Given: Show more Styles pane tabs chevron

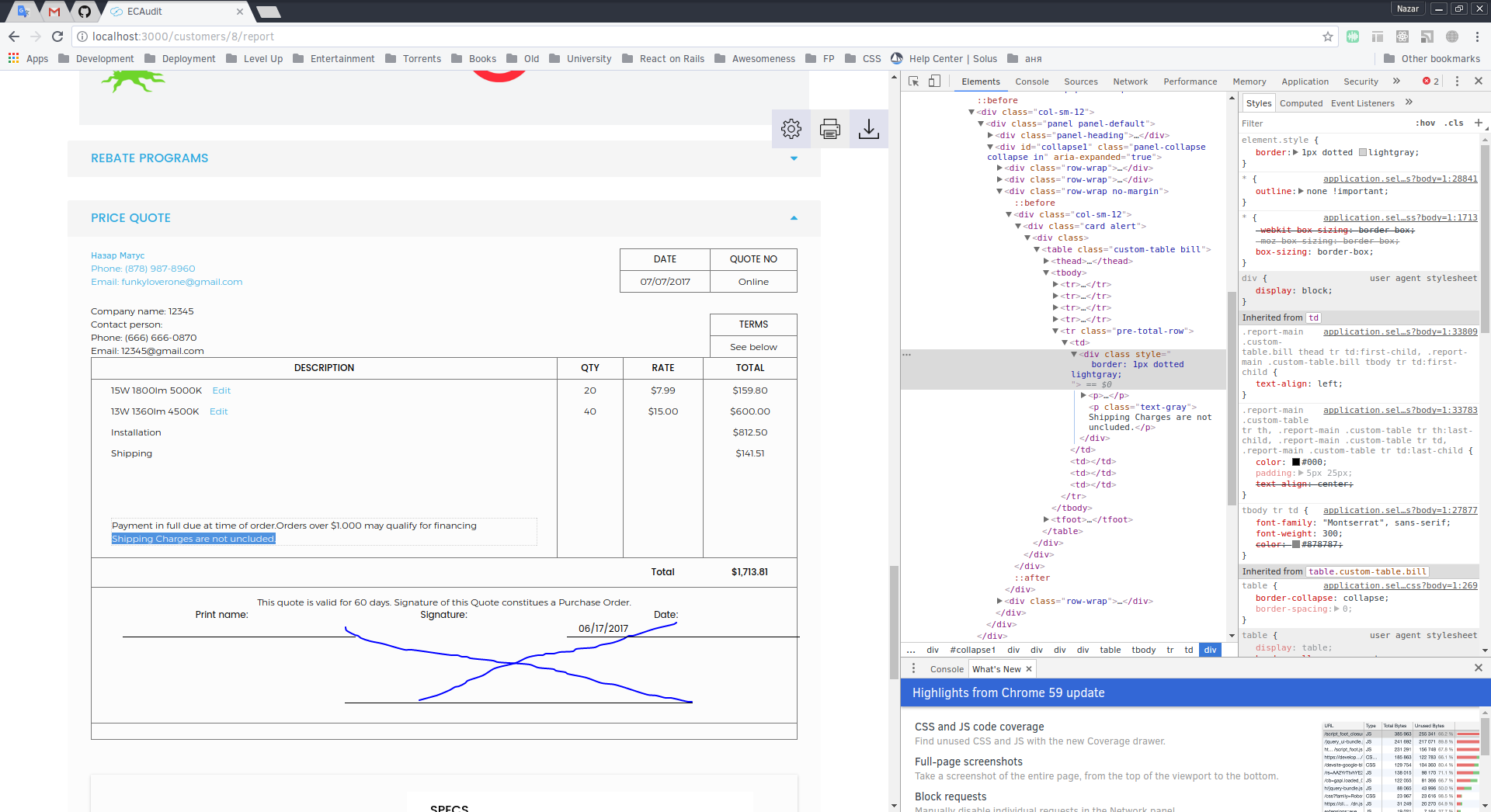Looking at the screenshot, I should click(1409, 102).
